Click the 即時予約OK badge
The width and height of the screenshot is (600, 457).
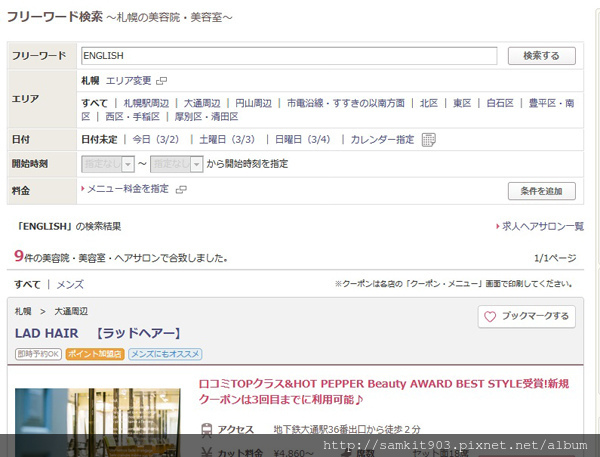38,354
